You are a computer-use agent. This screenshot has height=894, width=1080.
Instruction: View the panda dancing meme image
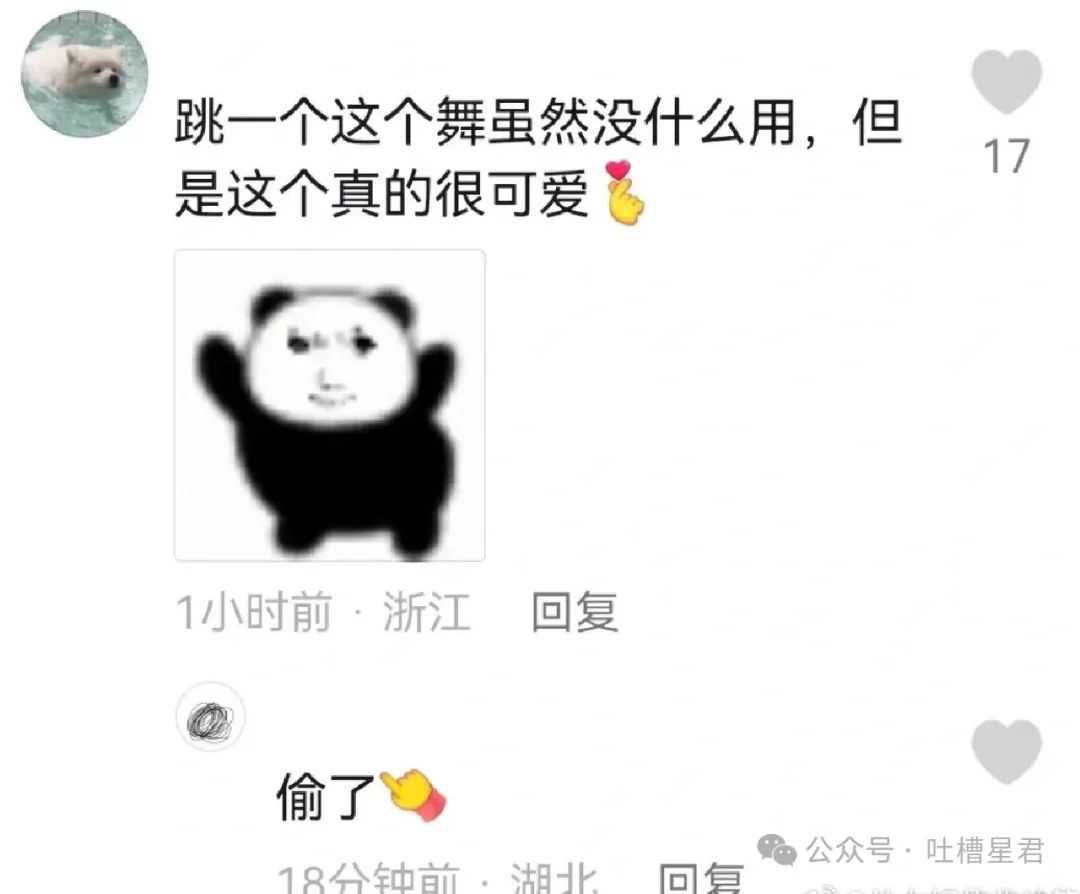(330, 406)
